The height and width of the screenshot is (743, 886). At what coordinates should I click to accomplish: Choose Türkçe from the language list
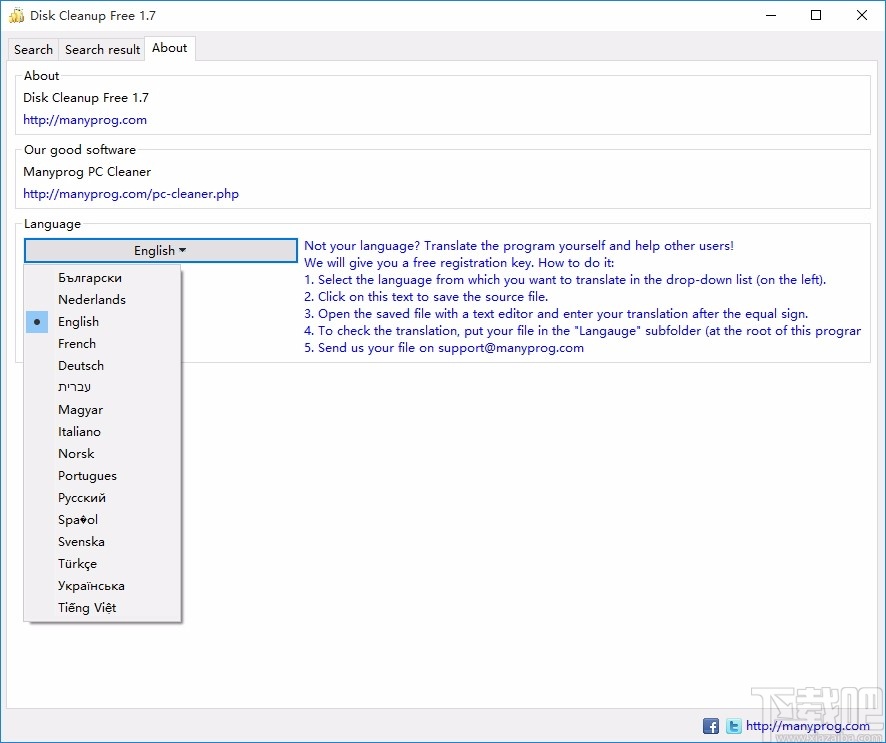pyautogui.click(x=102, y=564)
